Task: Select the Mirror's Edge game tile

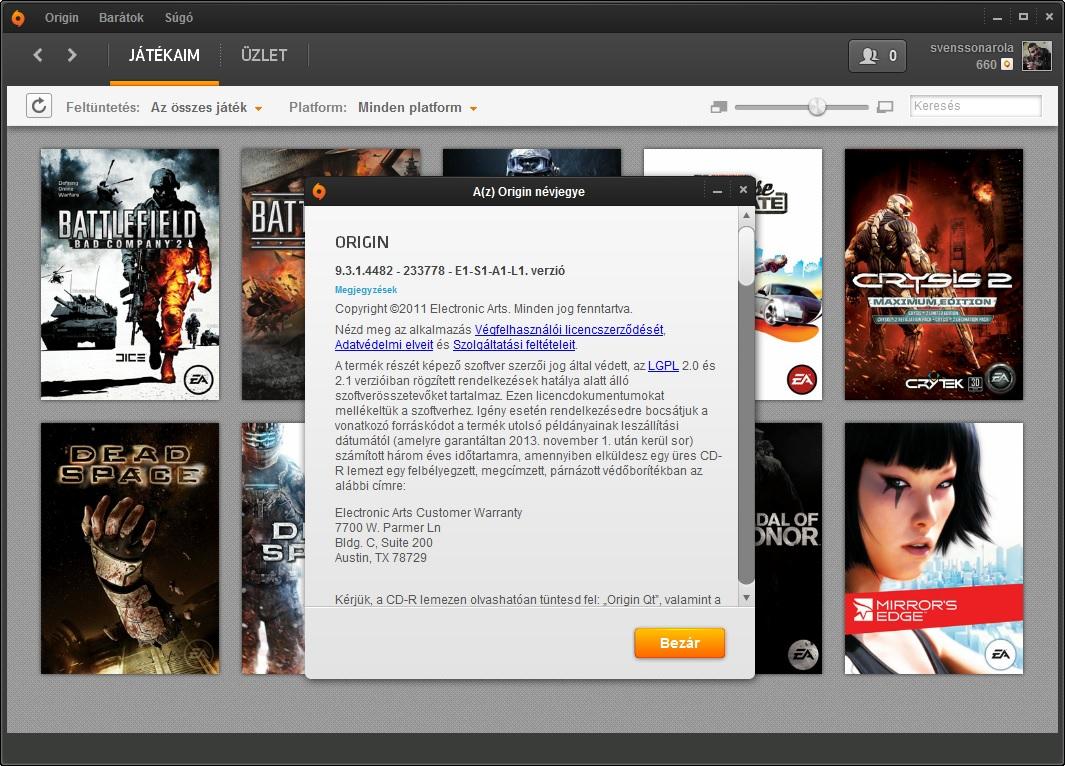Action: pos(934,549)
